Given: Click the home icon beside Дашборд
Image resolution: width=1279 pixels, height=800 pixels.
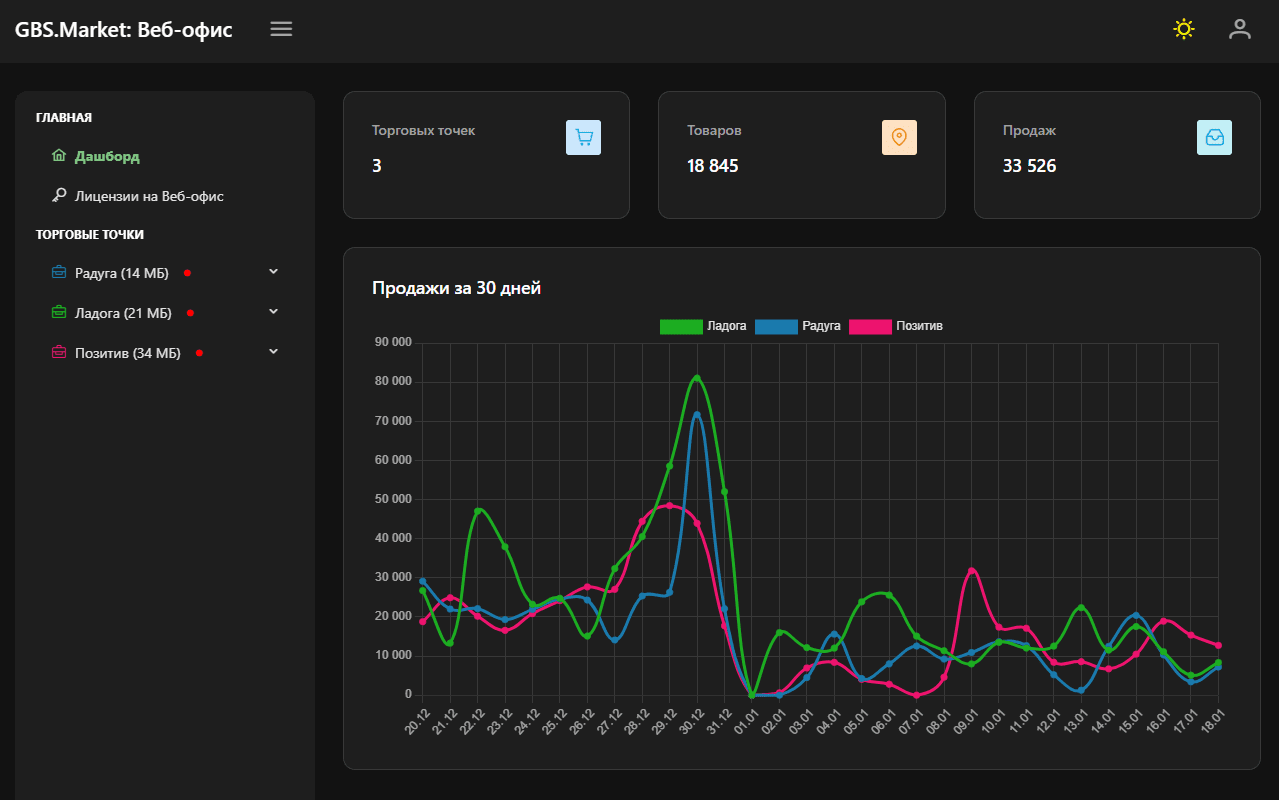Looking at the screenshot, I should click(59, 156).
